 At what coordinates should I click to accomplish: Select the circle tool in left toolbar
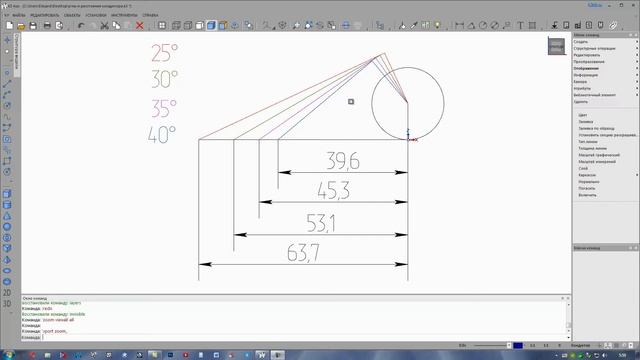pos(7,106)
